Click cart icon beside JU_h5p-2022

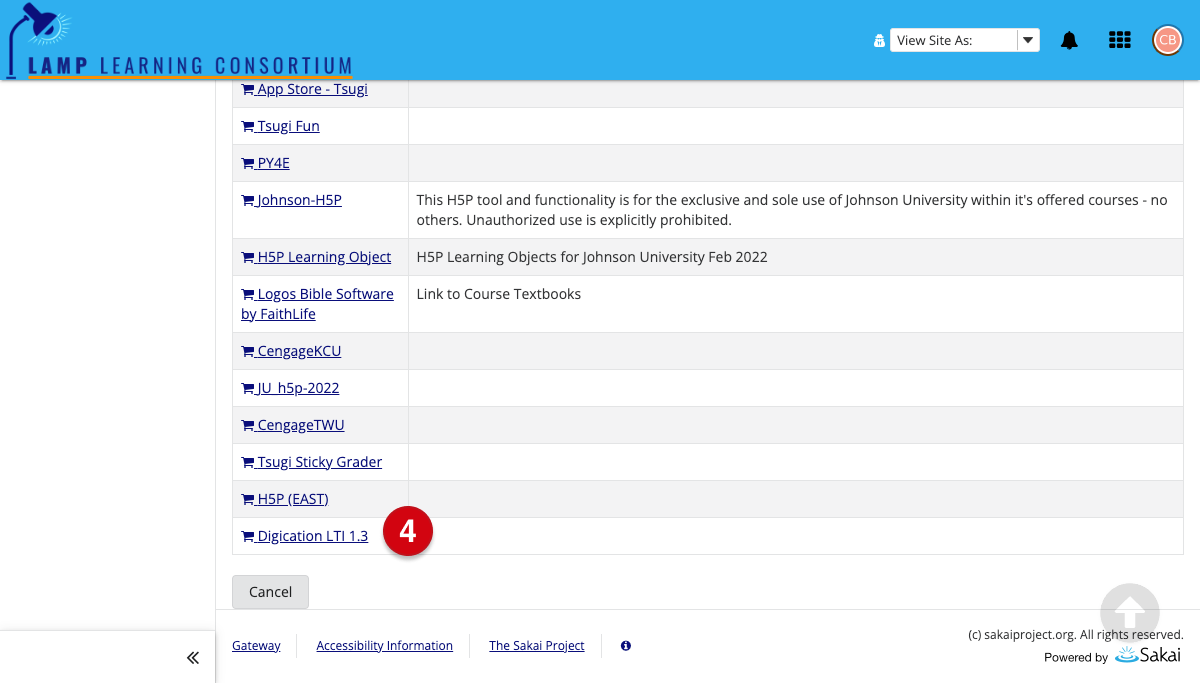coord(247,389)
